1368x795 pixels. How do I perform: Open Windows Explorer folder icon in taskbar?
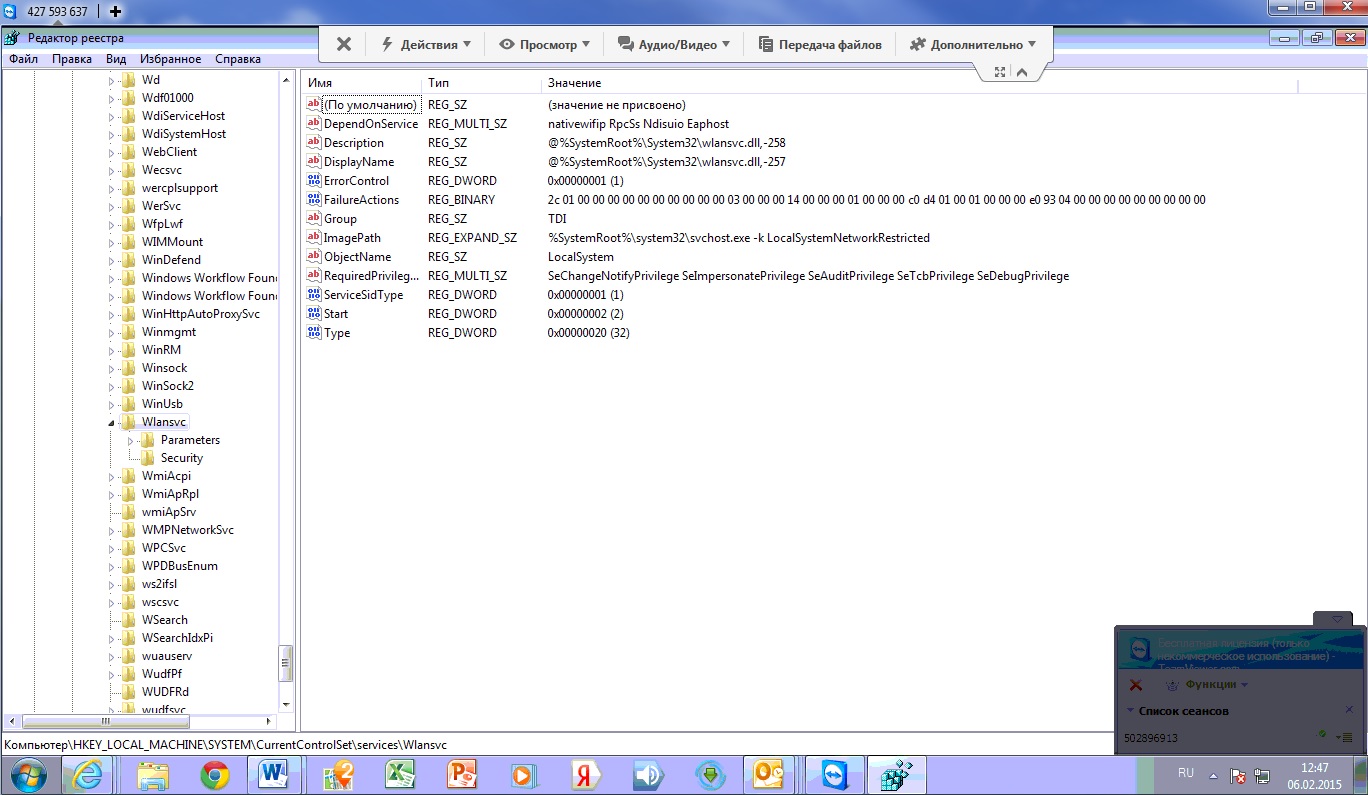[x=152, y=775]
